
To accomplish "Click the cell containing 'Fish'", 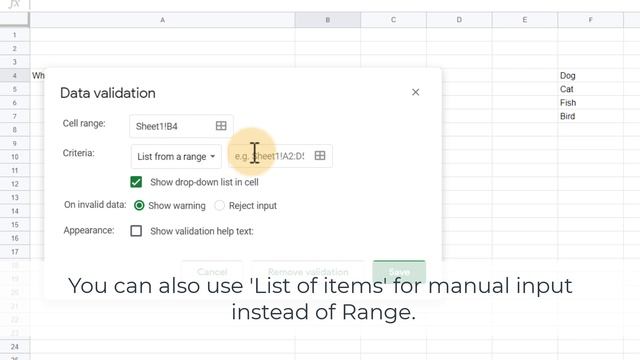I will point(591,102).
